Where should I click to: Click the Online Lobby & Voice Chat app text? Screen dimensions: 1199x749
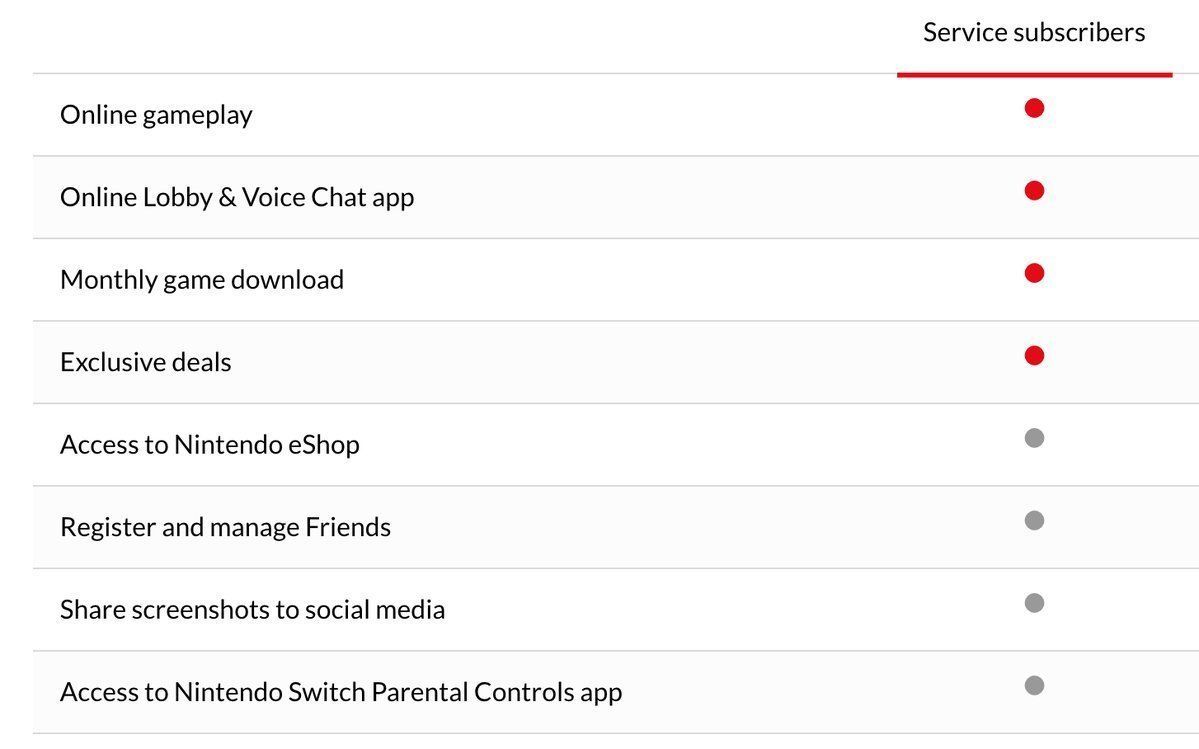[237, 198]
